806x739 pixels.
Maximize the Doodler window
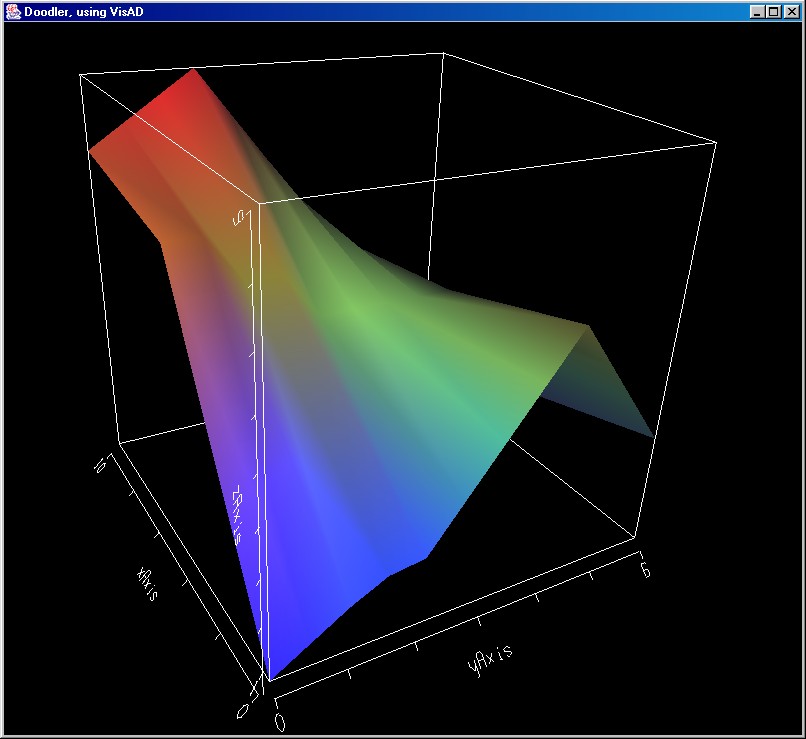pos(773,11)
